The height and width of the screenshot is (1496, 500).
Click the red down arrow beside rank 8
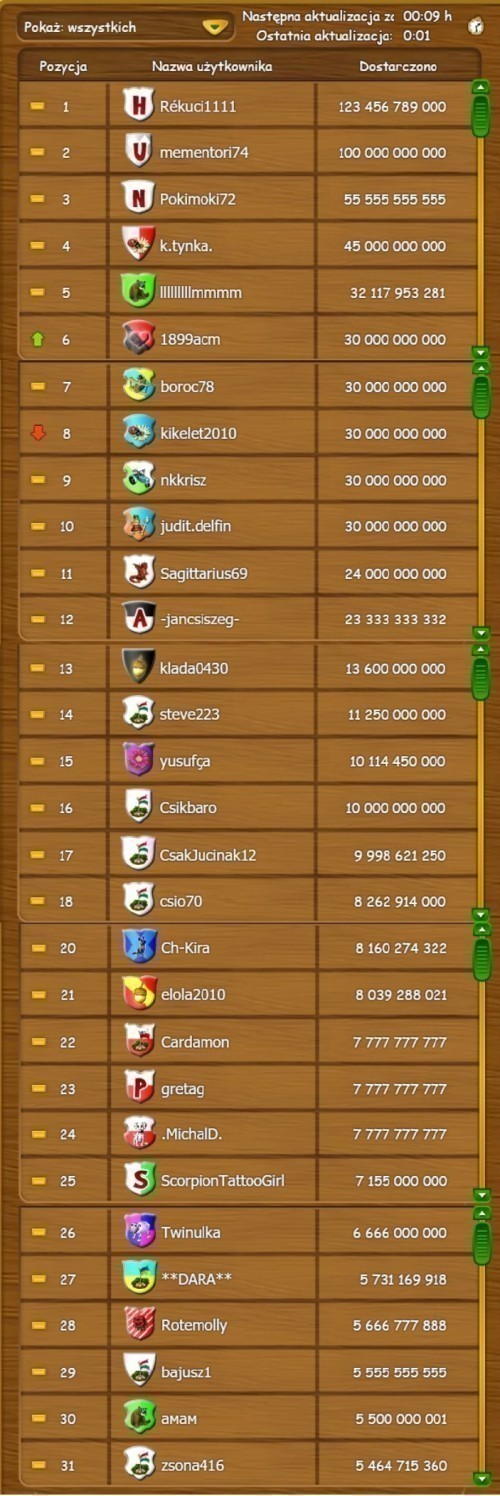coord(38,433)
